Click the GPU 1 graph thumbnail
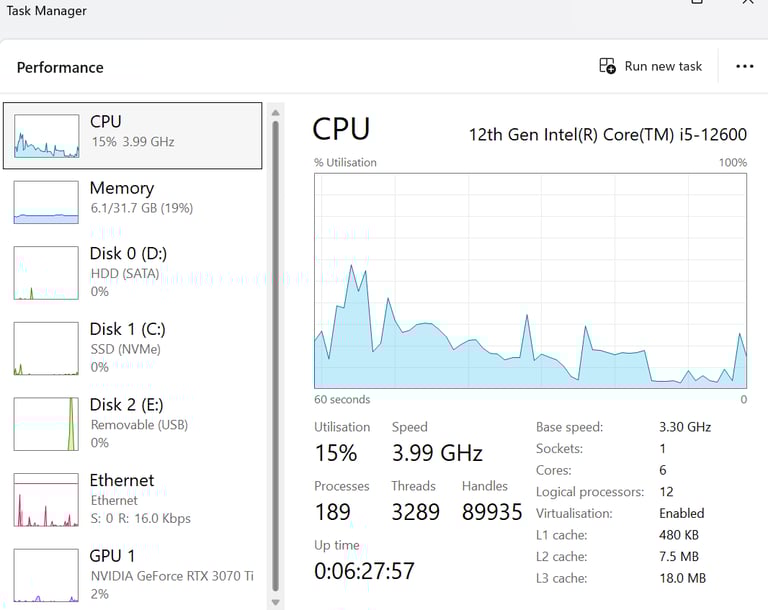The image size is (768, 610). pyautogui.click(x=46, y=575)
